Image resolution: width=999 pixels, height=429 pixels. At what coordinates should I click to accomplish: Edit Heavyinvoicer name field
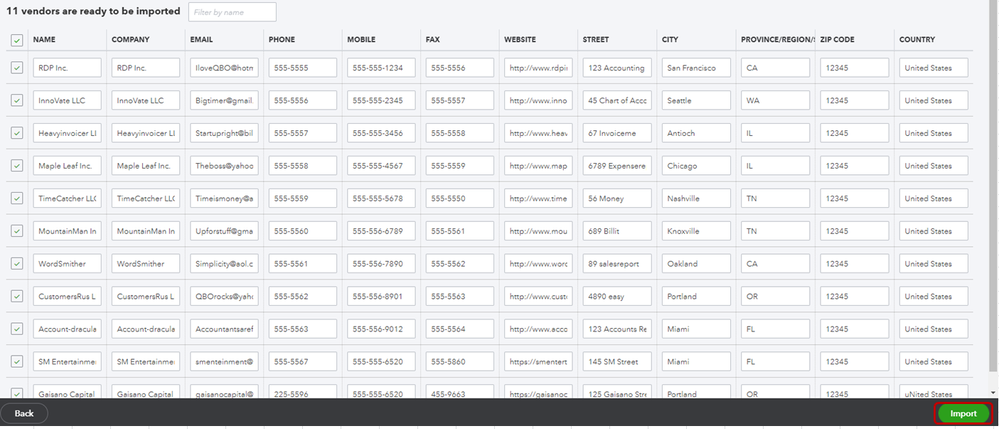coord(67,133)
